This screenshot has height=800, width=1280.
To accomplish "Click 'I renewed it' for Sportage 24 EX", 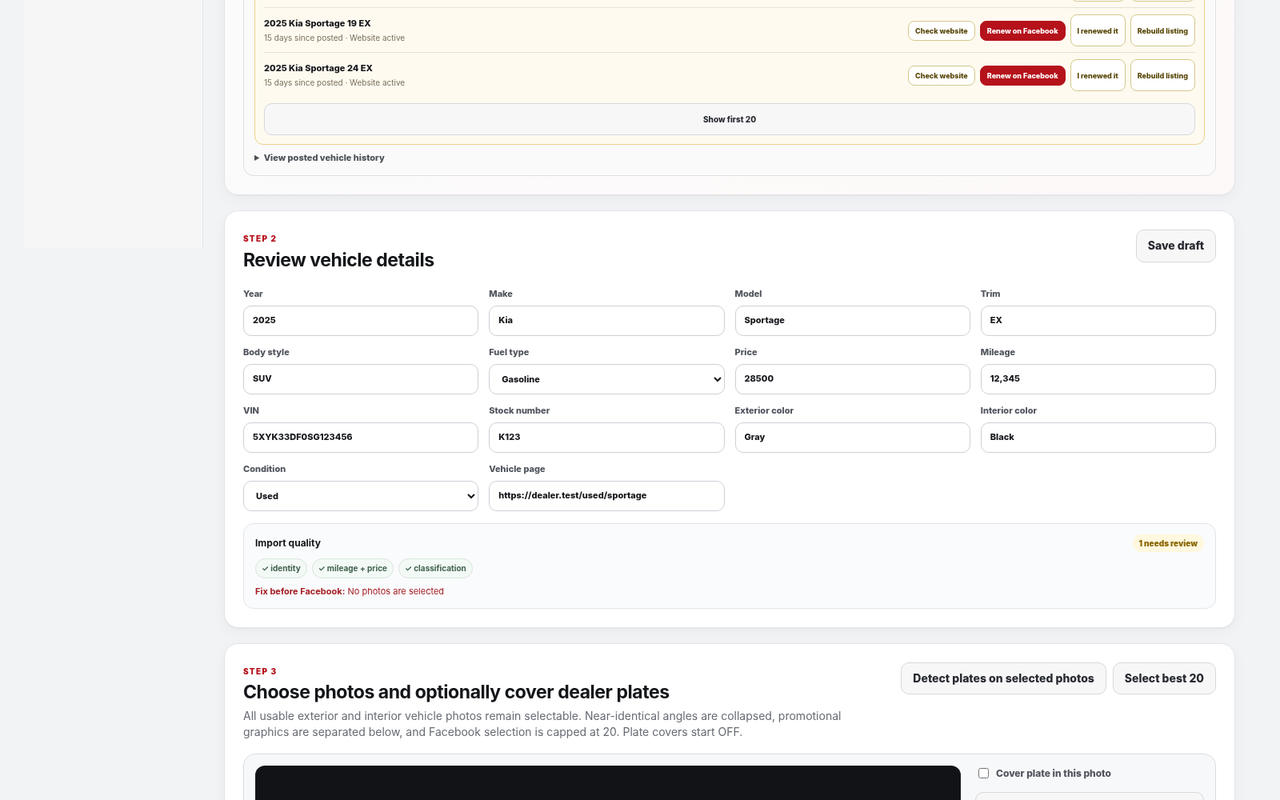I will pos(1098,75).
